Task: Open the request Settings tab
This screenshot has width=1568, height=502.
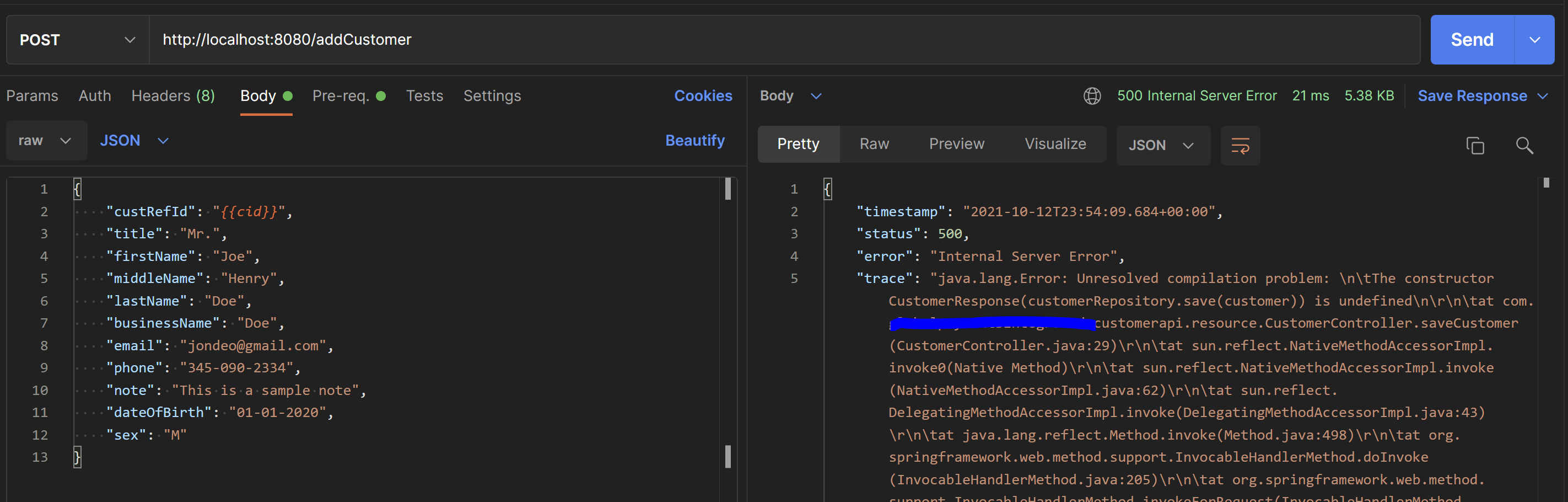Action: click(x=492, y=95)
